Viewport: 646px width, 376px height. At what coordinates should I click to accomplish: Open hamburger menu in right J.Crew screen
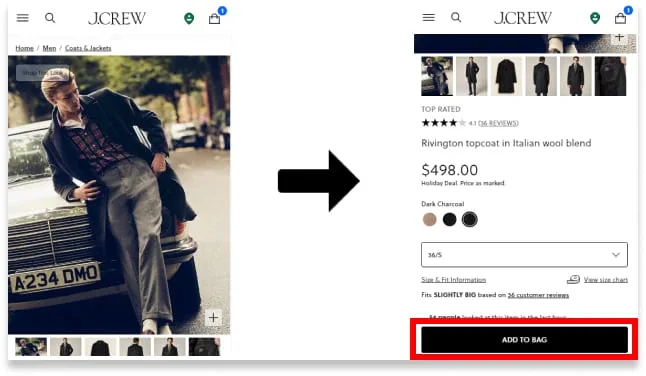pyautogui.click(x=428, y=17)
